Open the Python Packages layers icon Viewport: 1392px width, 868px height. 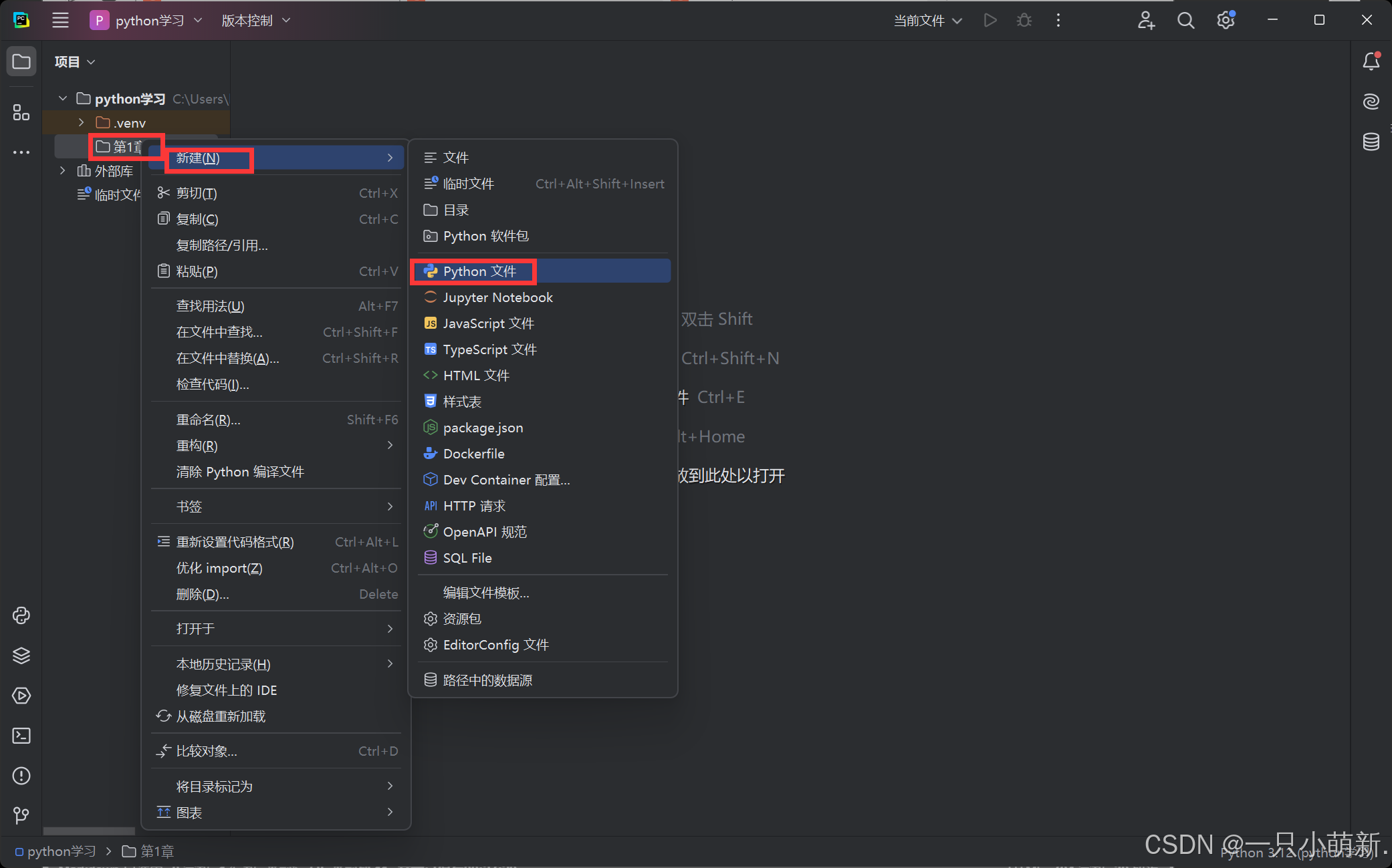click(21, 656)
